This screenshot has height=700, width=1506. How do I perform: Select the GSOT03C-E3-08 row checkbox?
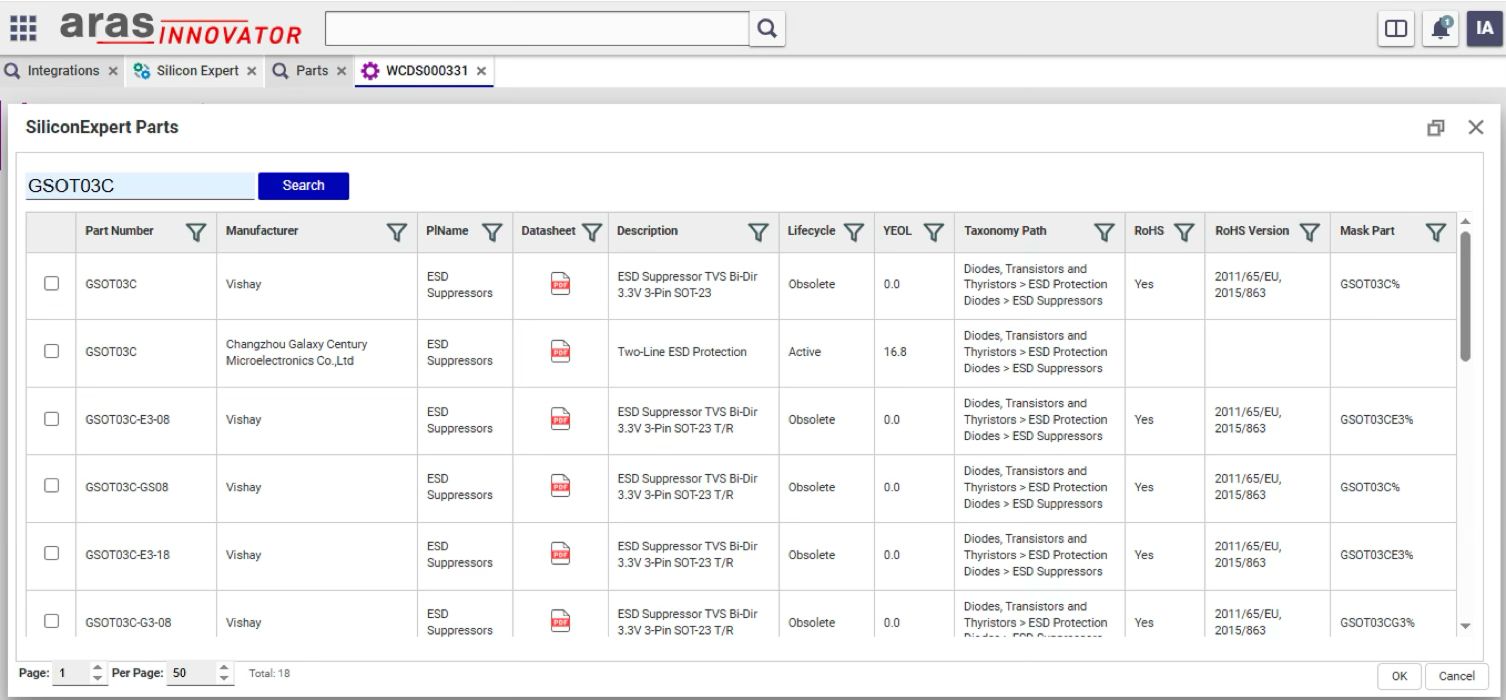click(x=51, y=419)
